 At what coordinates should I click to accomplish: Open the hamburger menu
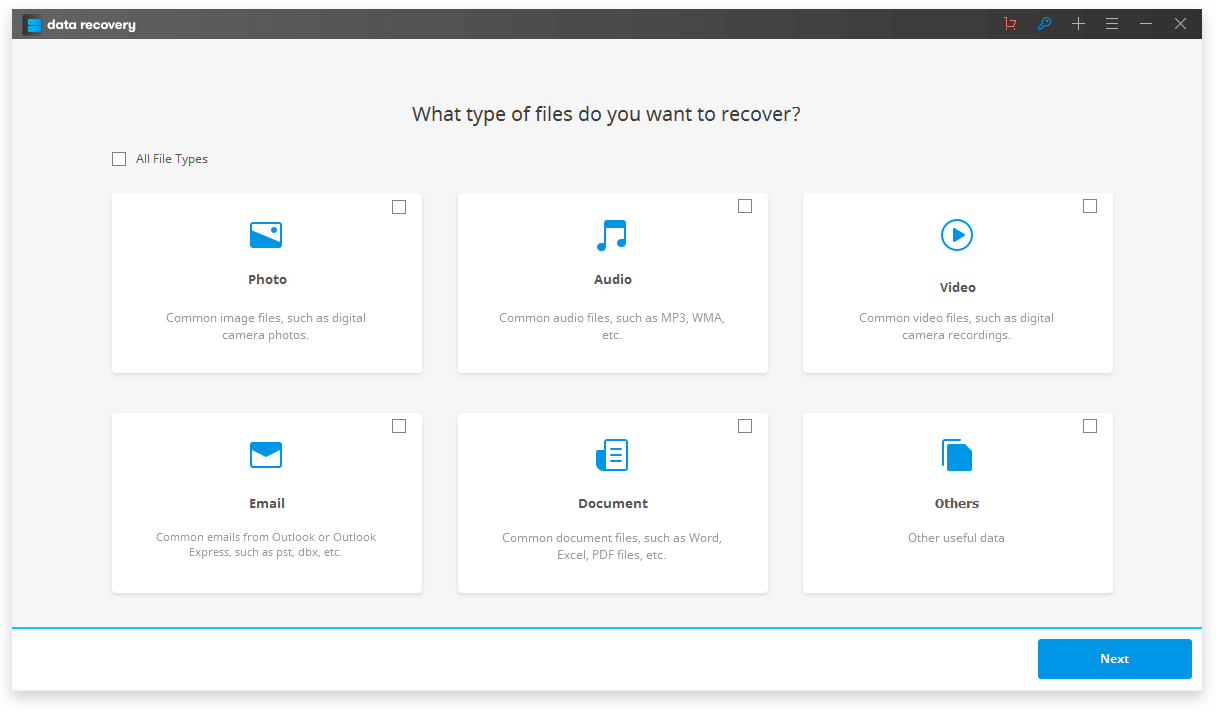(1112, 23)
